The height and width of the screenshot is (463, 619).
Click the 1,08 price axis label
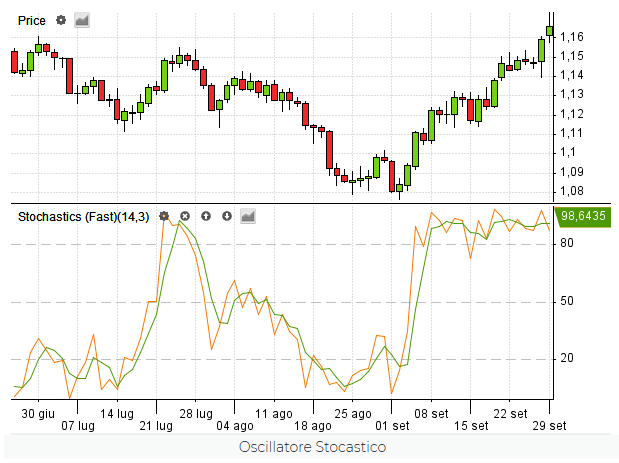click(572, 191)
